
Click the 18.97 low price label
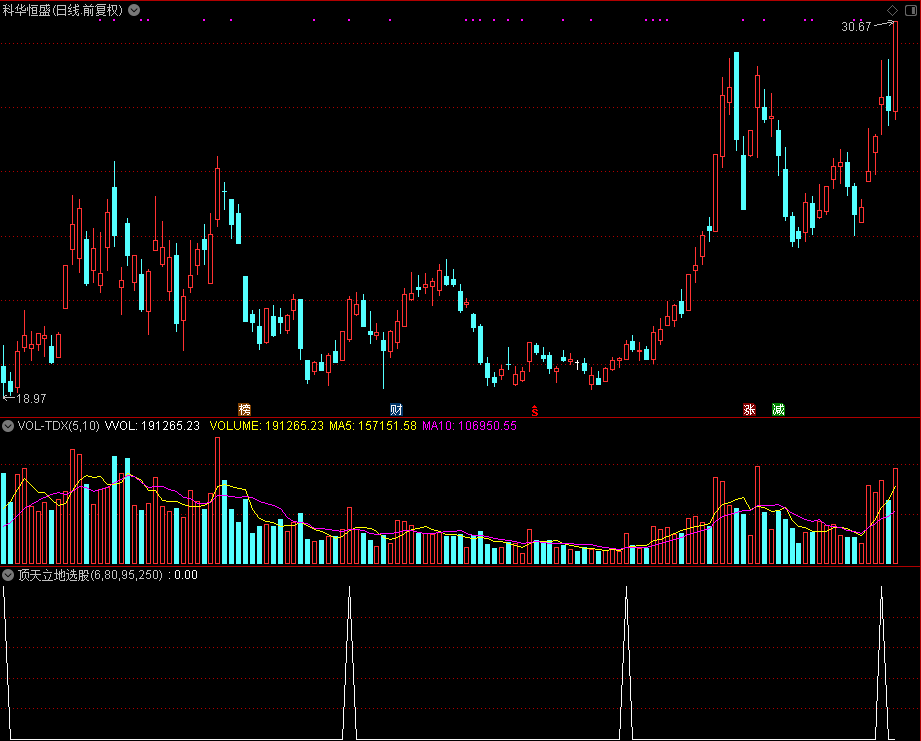tap(31, 399)
